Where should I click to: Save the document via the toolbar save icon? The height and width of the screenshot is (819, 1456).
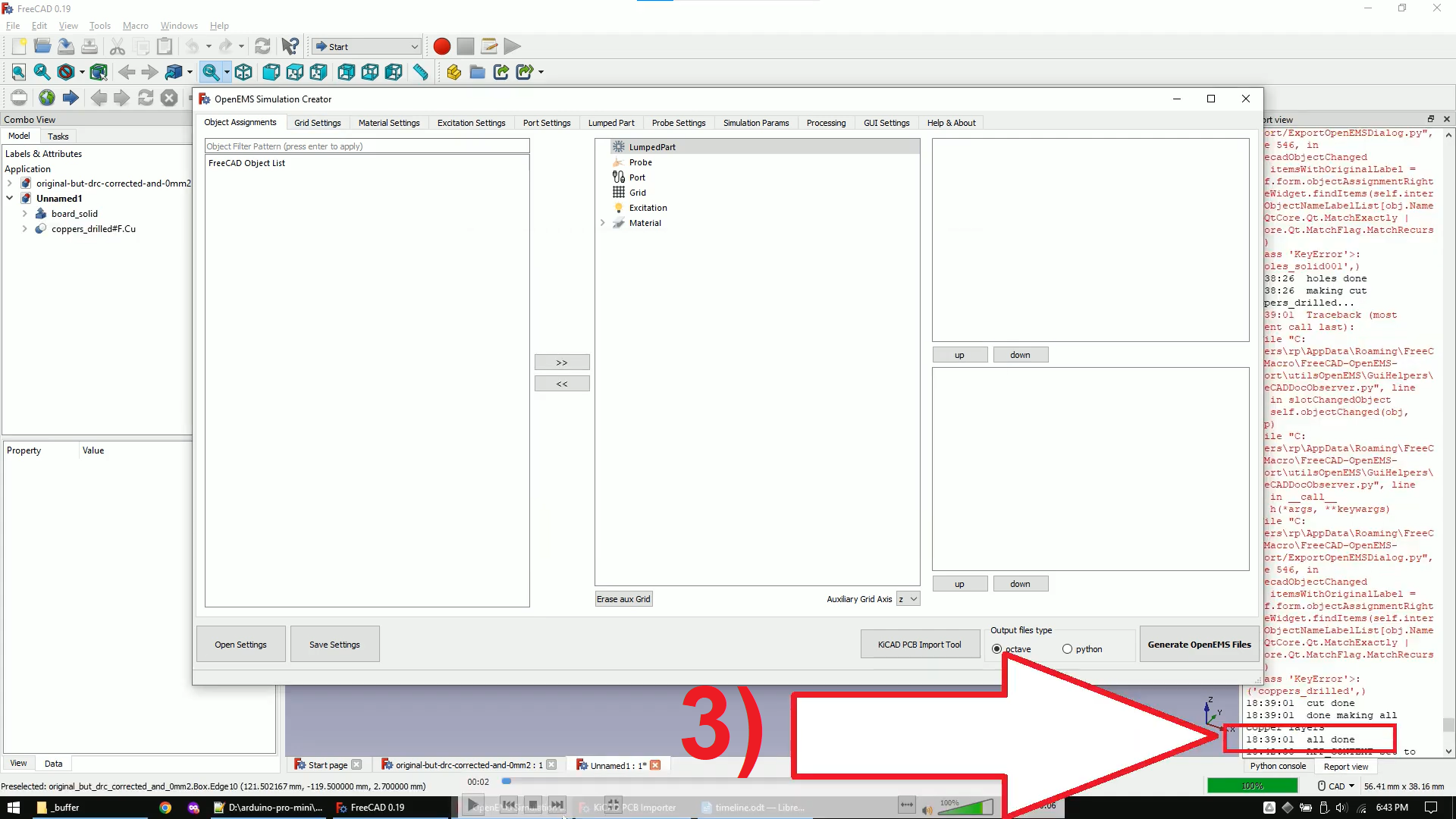tap(66, 46)
